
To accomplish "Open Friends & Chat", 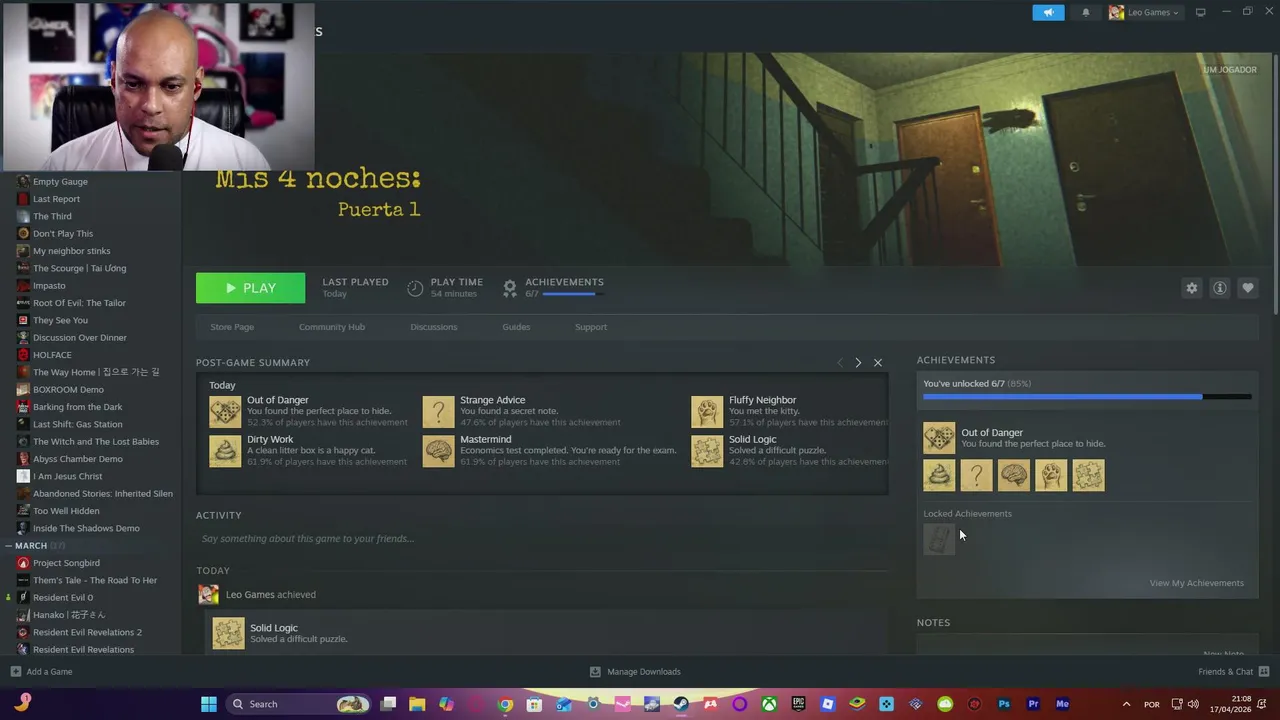I will [x=1233, y=672].
